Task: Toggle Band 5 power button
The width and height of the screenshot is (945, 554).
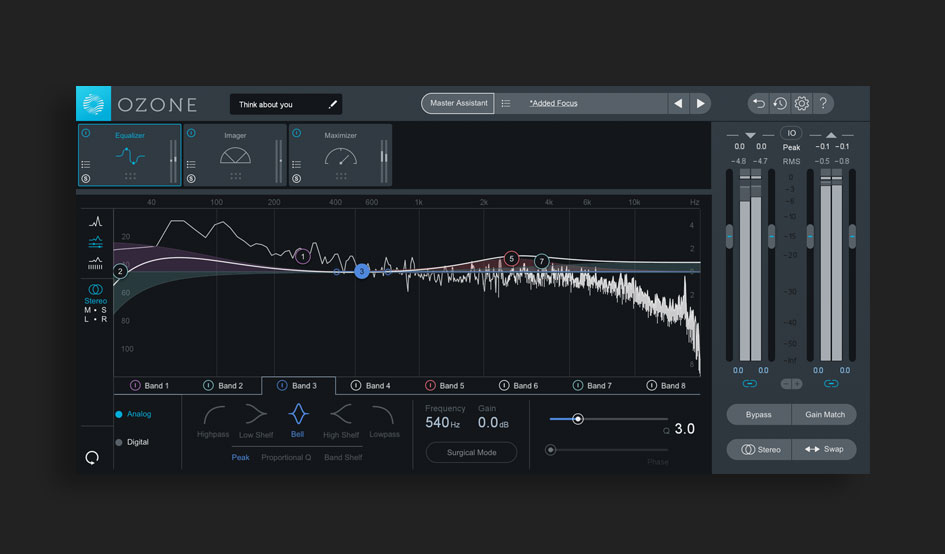Action: [430, 385]
